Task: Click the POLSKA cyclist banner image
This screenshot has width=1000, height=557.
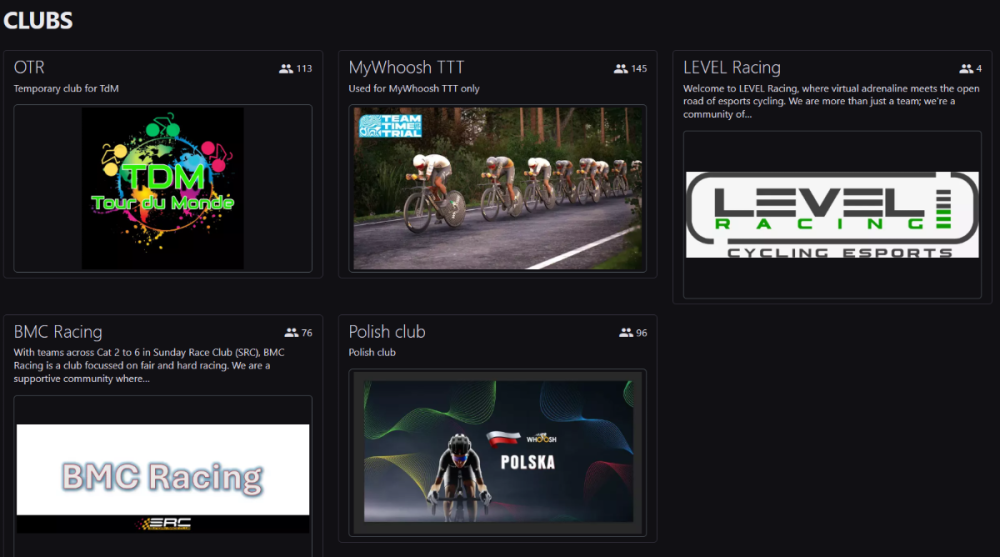Action: [x=497, y=453]
